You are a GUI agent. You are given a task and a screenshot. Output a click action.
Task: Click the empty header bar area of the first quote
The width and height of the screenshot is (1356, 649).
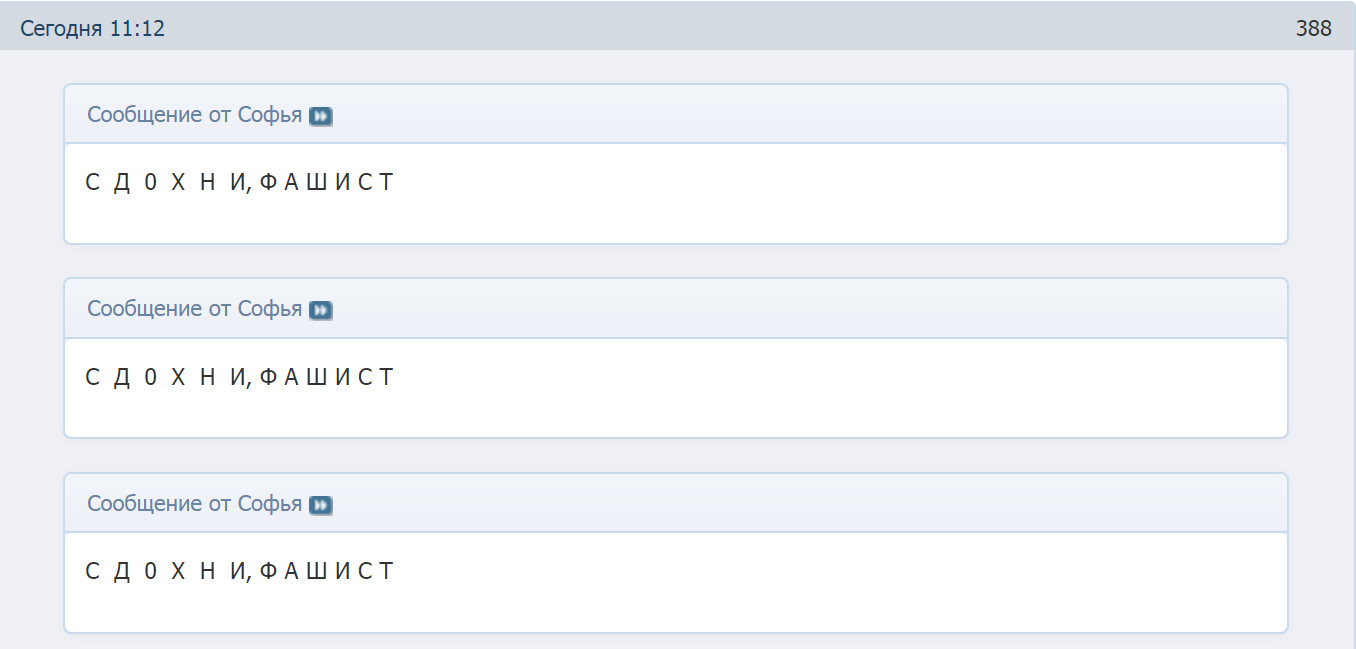[x=800, y=114]
